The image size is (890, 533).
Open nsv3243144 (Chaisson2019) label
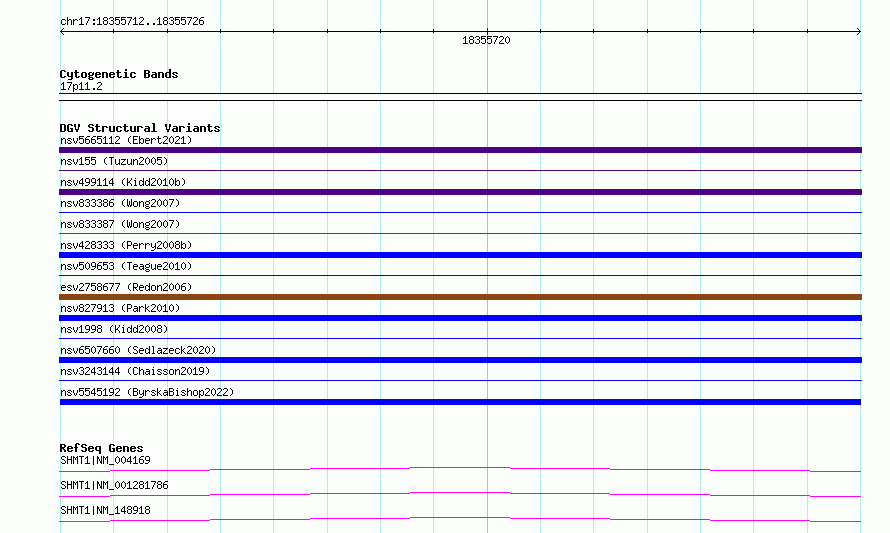tap(135, 371)
